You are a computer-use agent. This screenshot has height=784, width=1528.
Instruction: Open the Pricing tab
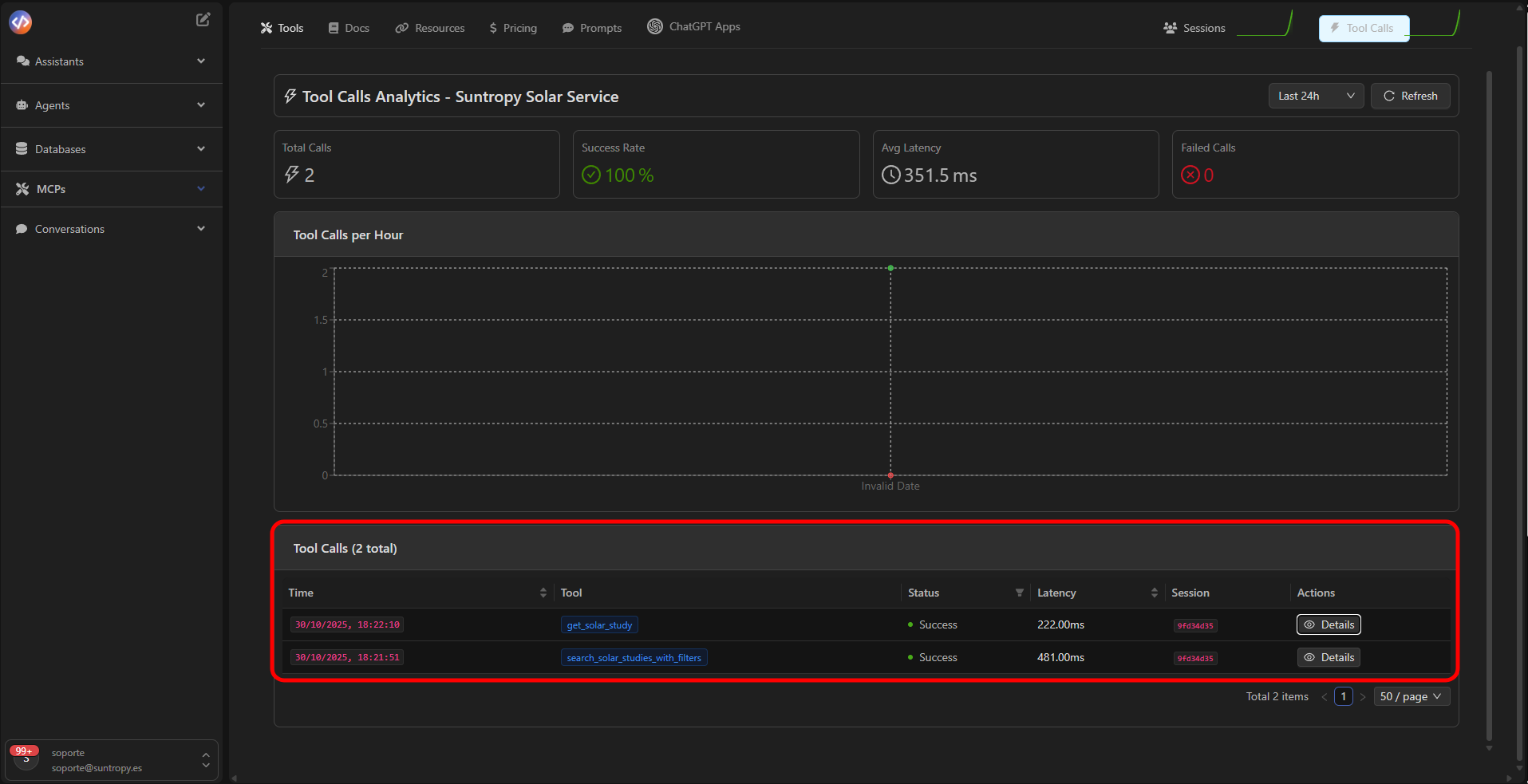(513, 28)
